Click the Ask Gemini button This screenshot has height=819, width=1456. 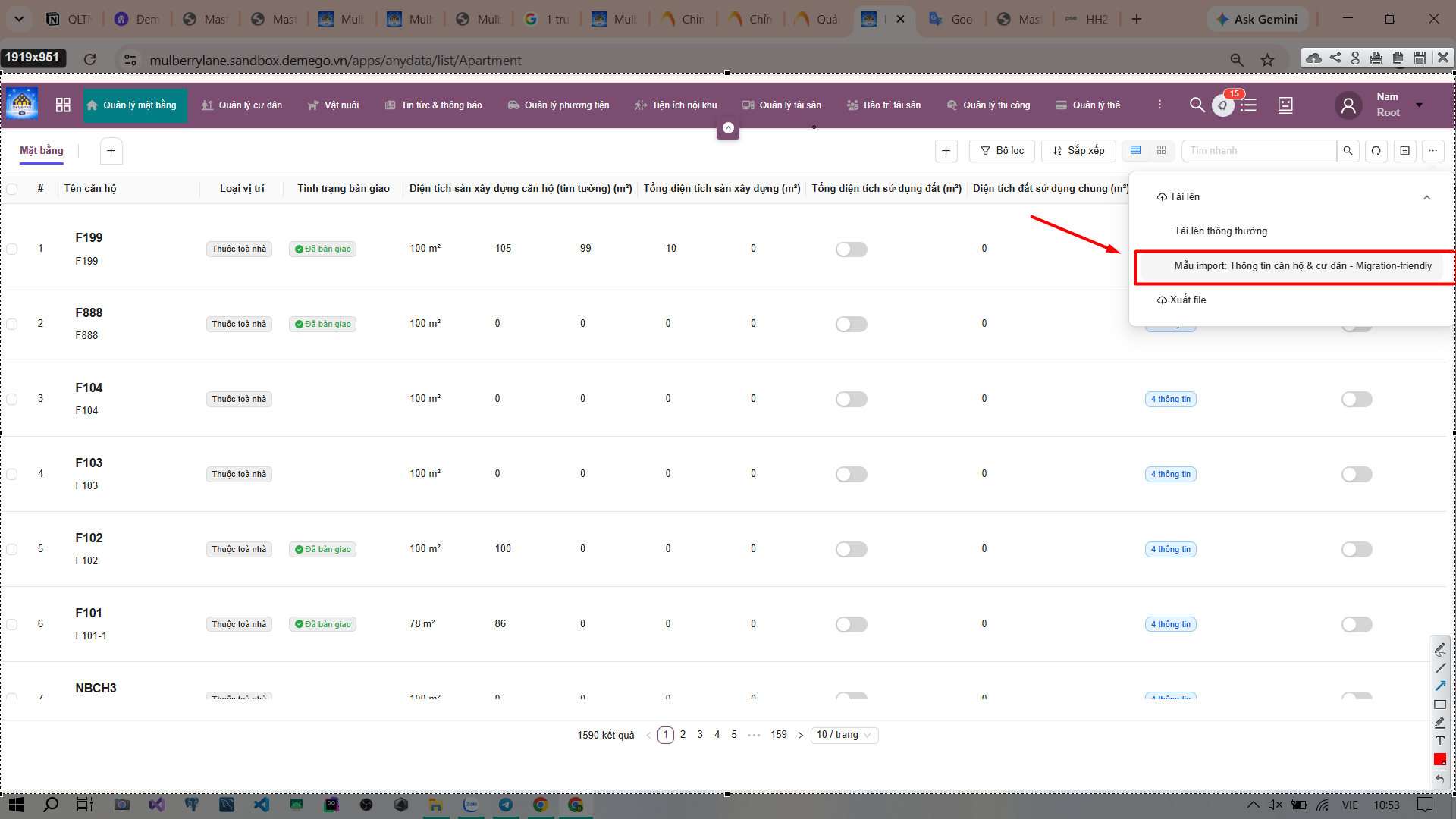tap(1257, 19)
